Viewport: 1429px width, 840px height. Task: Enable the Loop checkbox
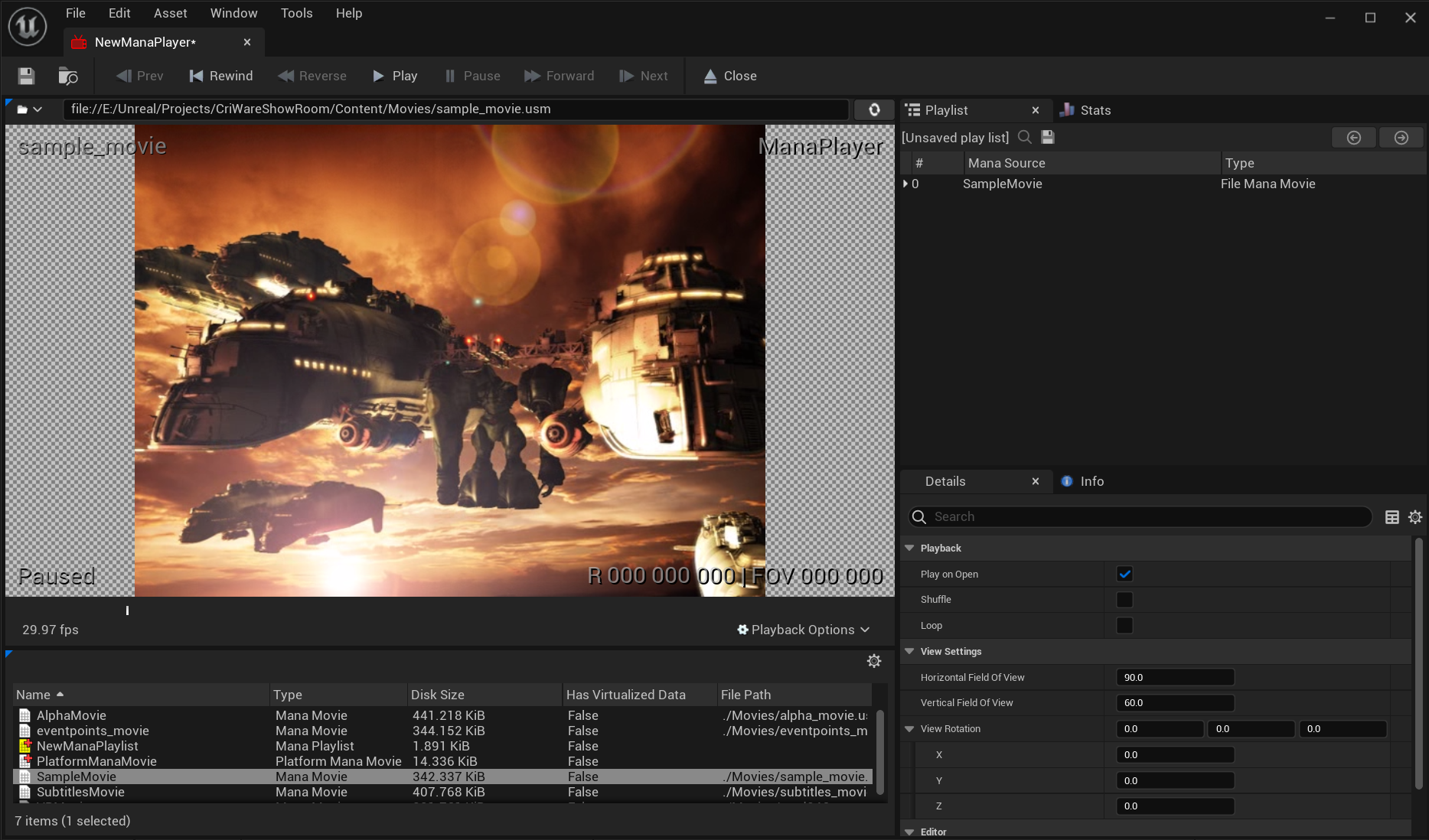coord(1124,625)
